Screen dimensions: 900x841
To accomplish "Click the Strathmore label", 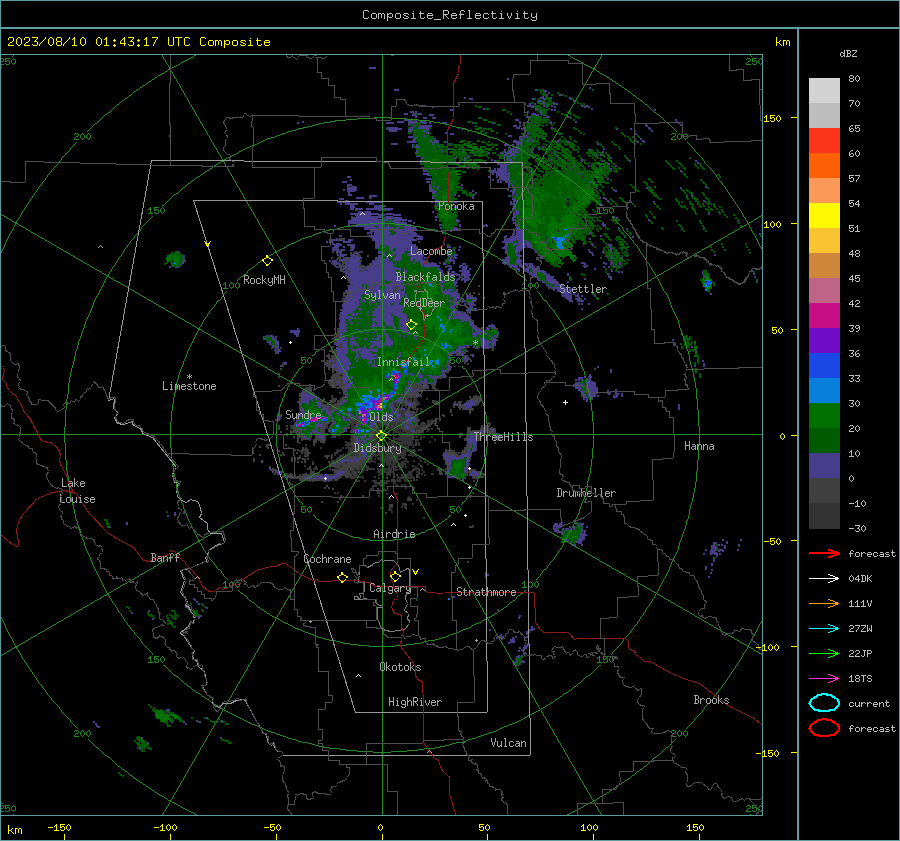I will 486,592.
